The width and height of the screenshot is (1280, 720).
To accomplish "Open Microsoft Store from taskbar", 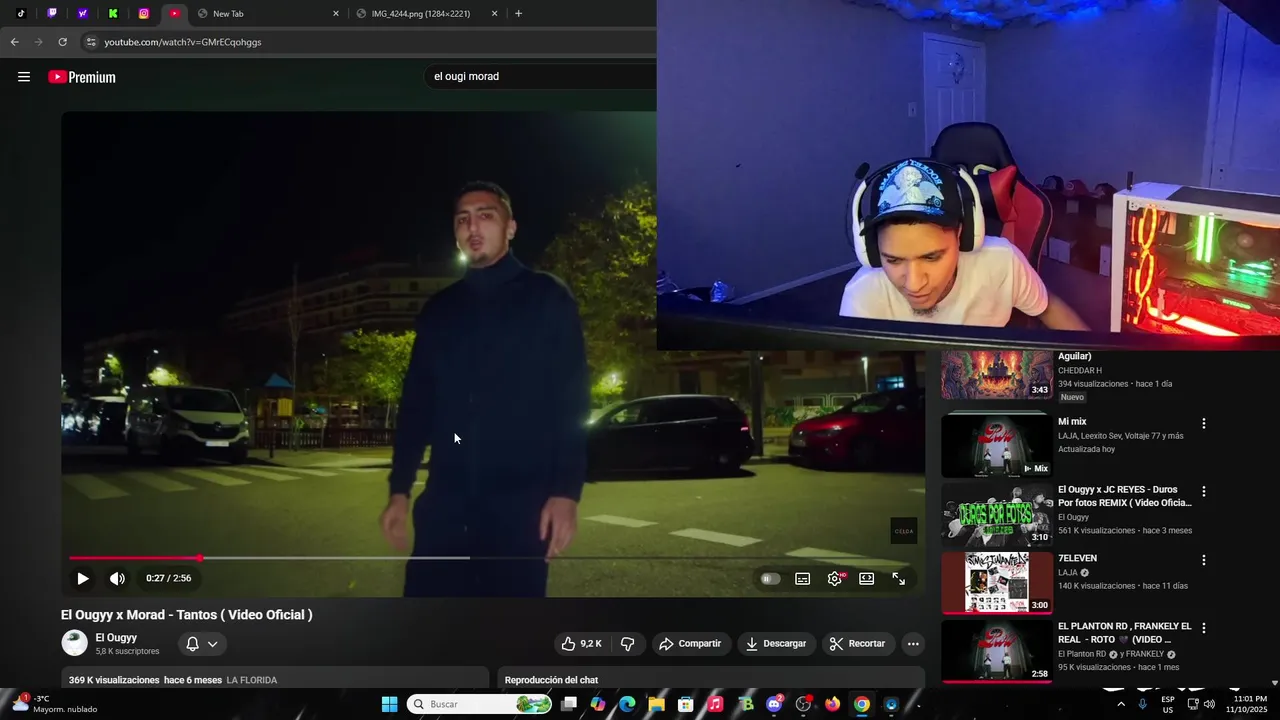I will click(x=686, y=704).
